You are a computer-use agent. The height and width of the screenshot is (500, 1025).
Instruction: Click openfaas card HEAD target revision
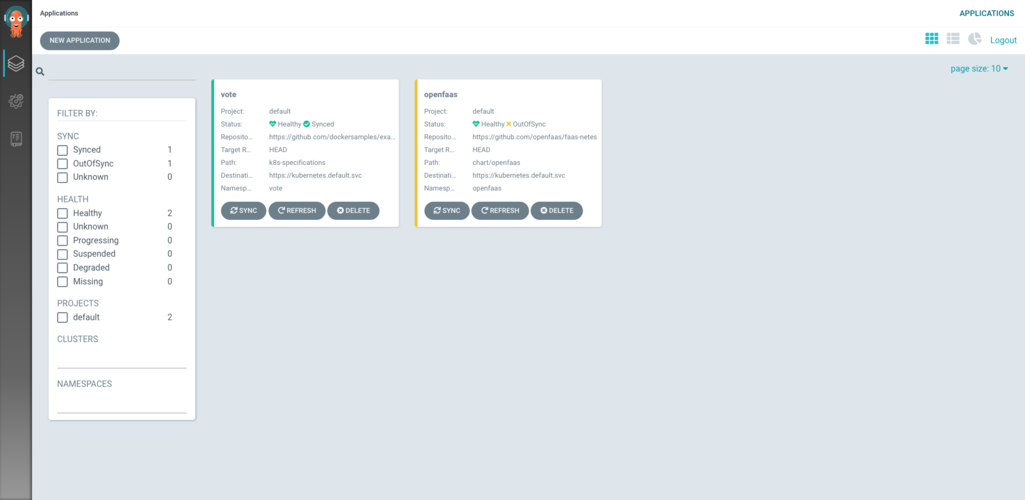(x=481, y=150)
